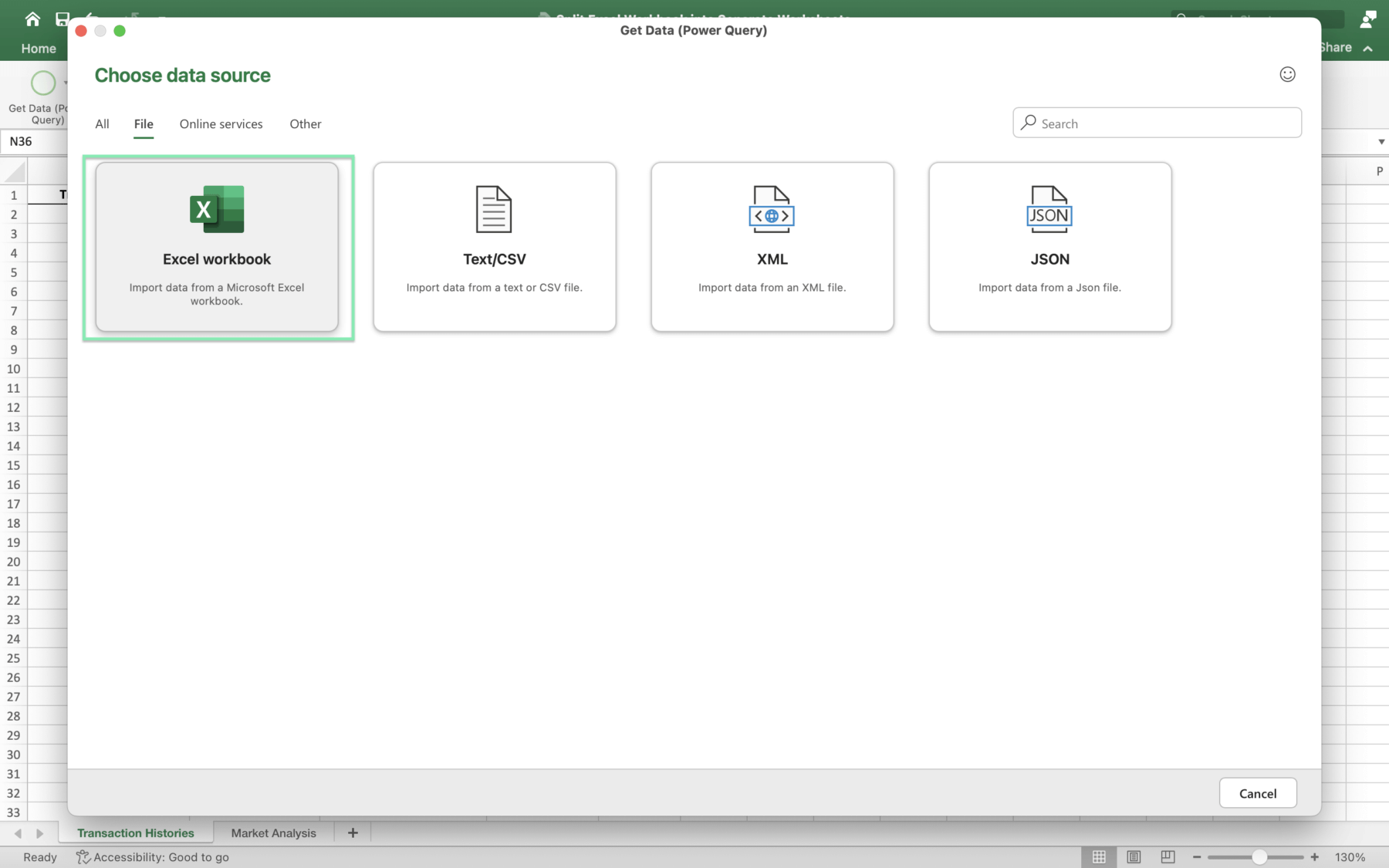Screen dimensions: 1389x868
Task: Select row 33 header
Action: [x=14, y=812]
